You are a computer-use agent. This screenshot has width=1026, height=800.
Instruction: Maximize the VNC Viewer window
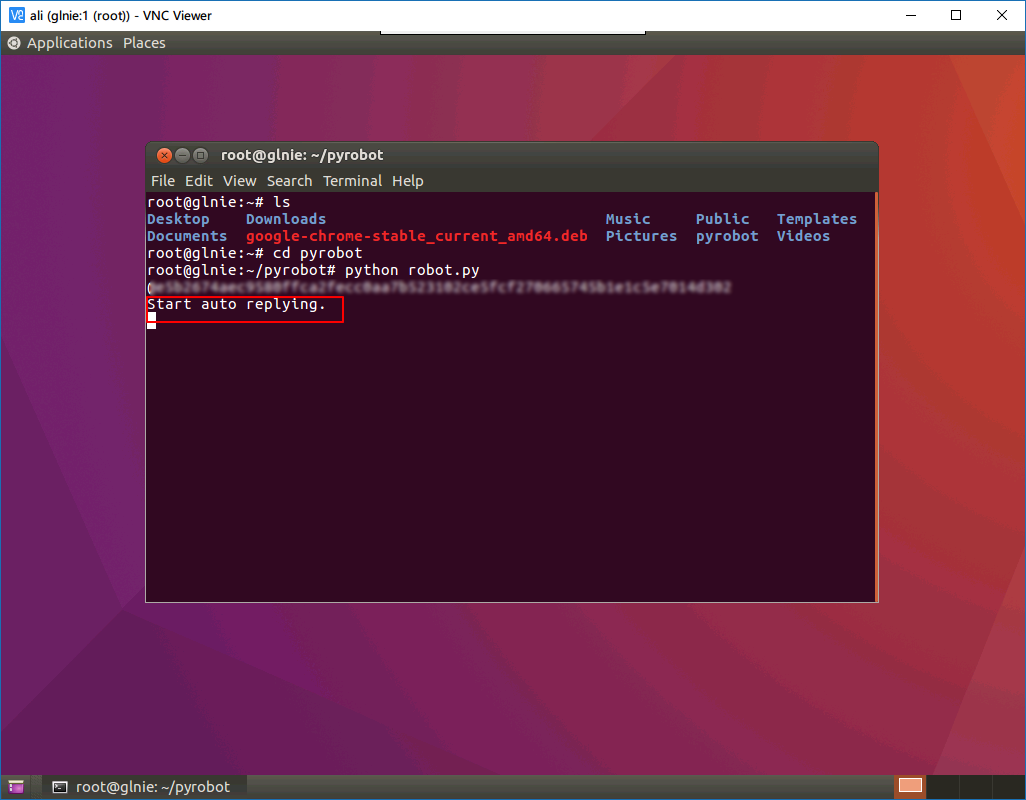[956, 15]
